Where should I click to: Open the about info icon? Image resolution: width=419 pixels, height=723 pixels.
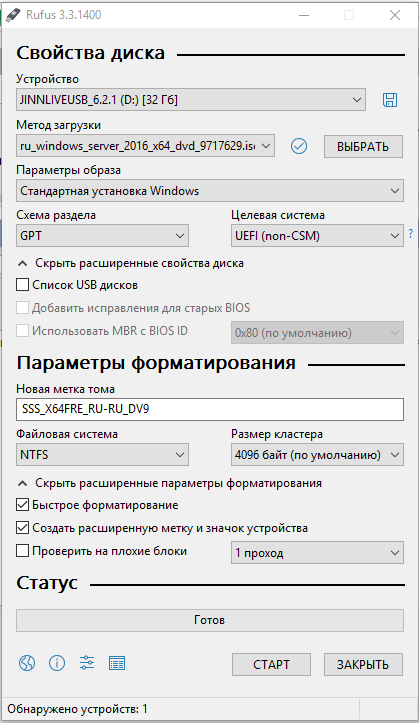[x=57, y=663]
